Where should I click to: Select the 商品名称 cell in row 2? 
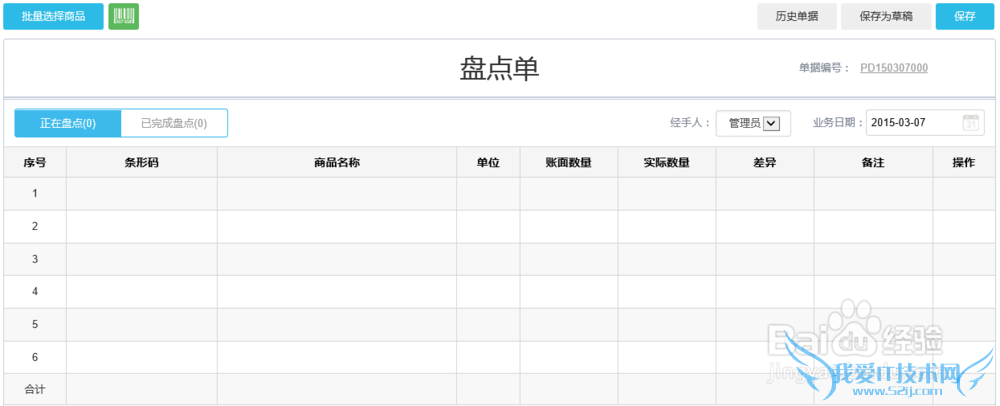(336, 227)
